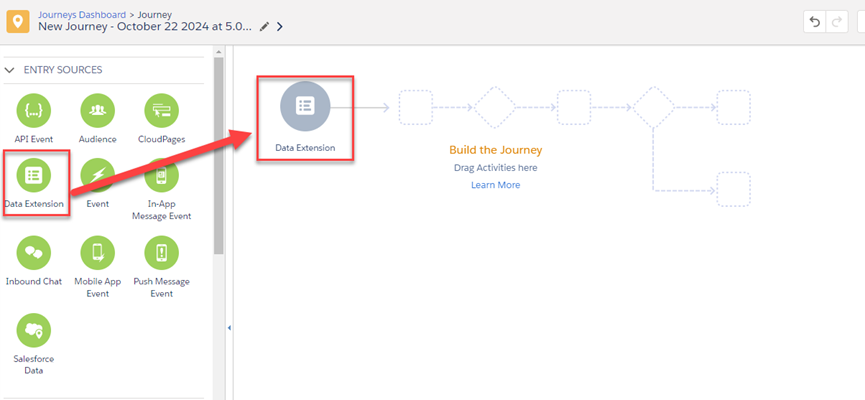Click the Redo arrow button

point(837,22)
